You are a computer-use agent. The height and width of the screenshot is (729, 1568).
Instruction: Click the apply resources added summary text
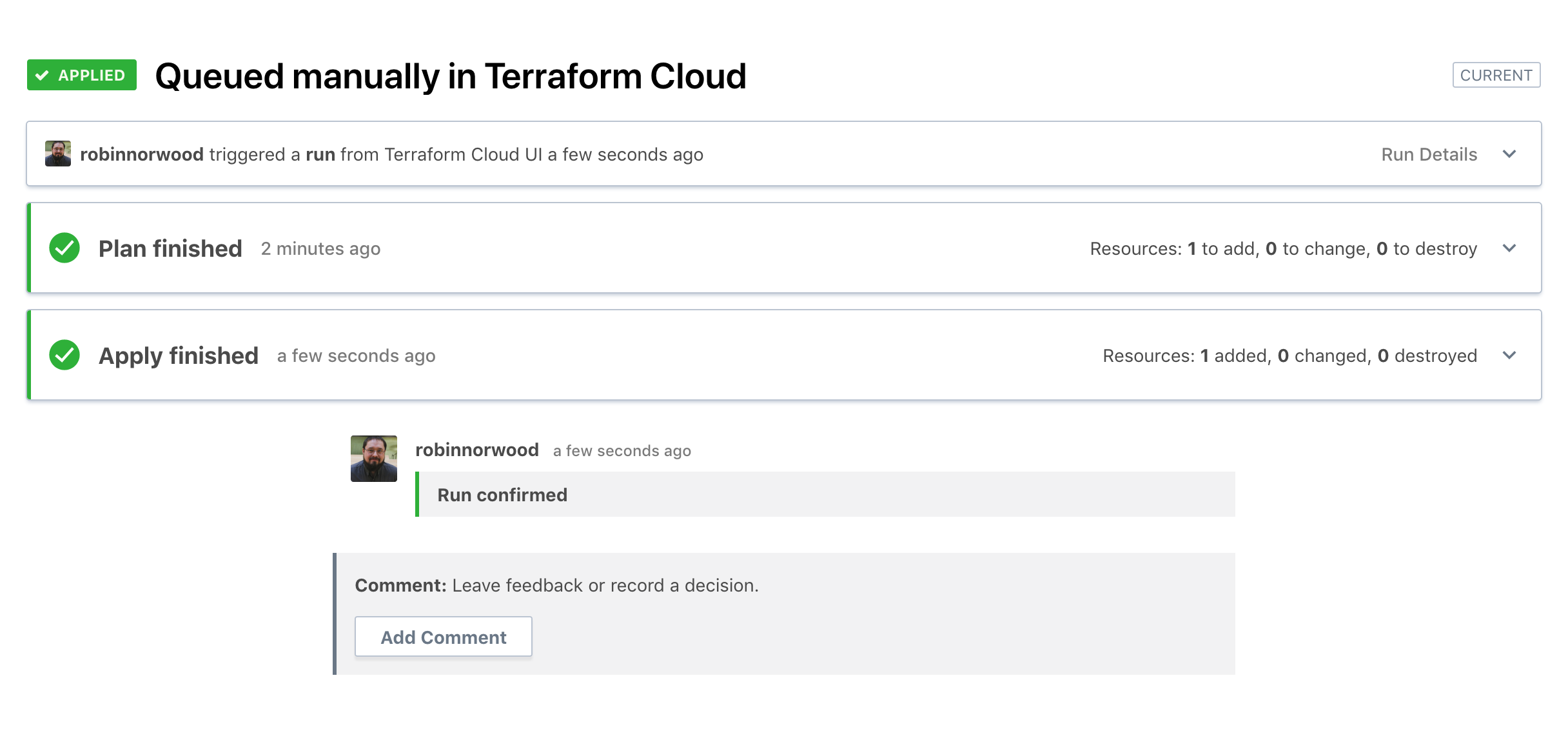click(1289, 355)
